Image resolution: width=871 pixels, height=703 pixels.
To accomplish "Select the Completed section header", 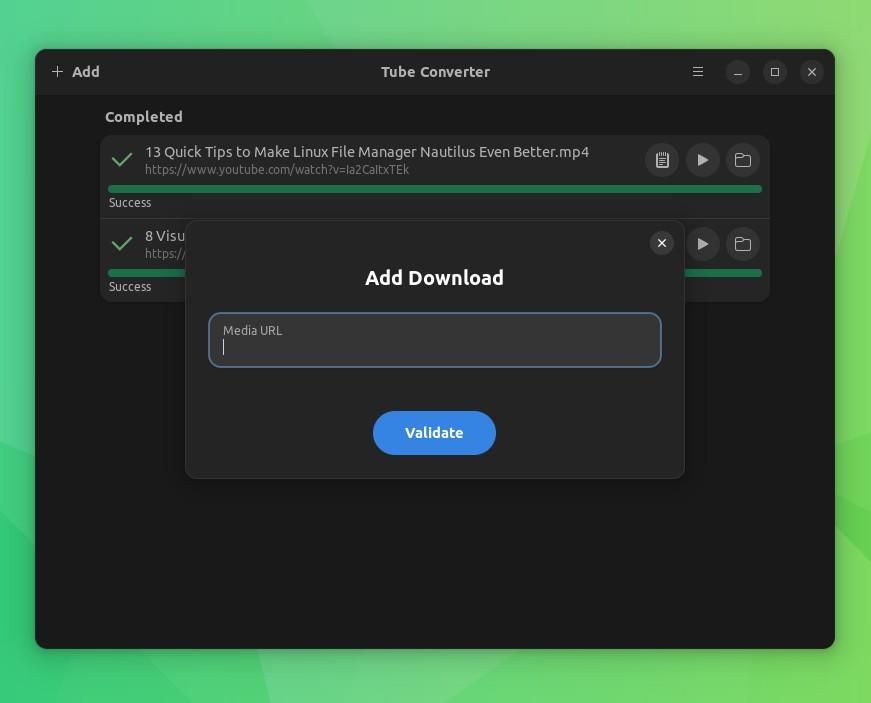I will click(143, 116).
